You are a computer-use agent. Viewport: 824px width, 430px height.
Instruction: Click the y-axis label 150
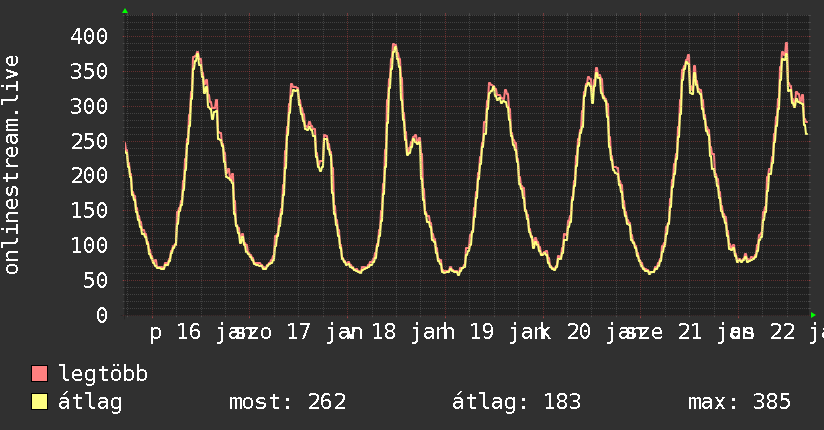click(x=89, y=210)
